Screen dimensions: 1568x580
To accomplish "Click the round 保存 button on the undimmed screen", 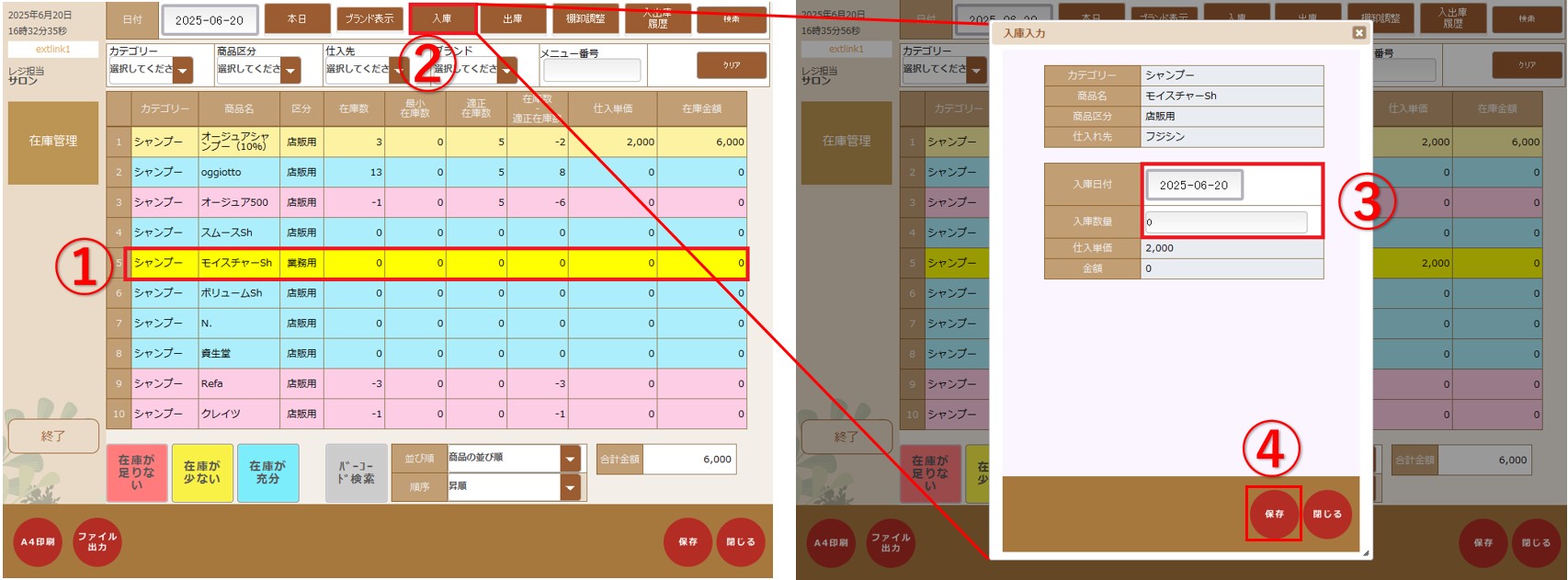I will 688,542.
